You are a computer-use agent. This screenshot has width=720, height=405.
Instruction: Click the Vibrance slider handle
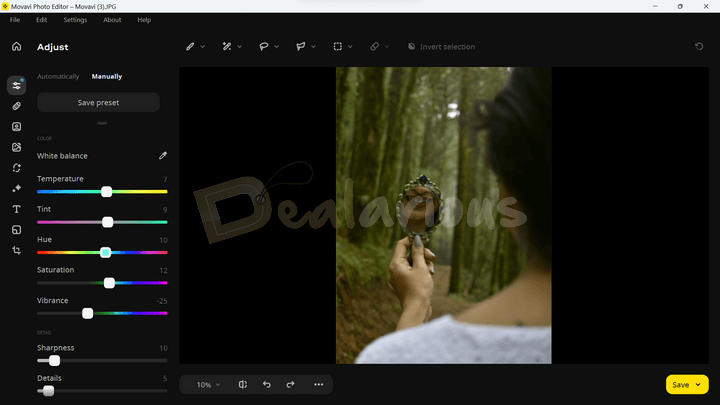[87, 313]
